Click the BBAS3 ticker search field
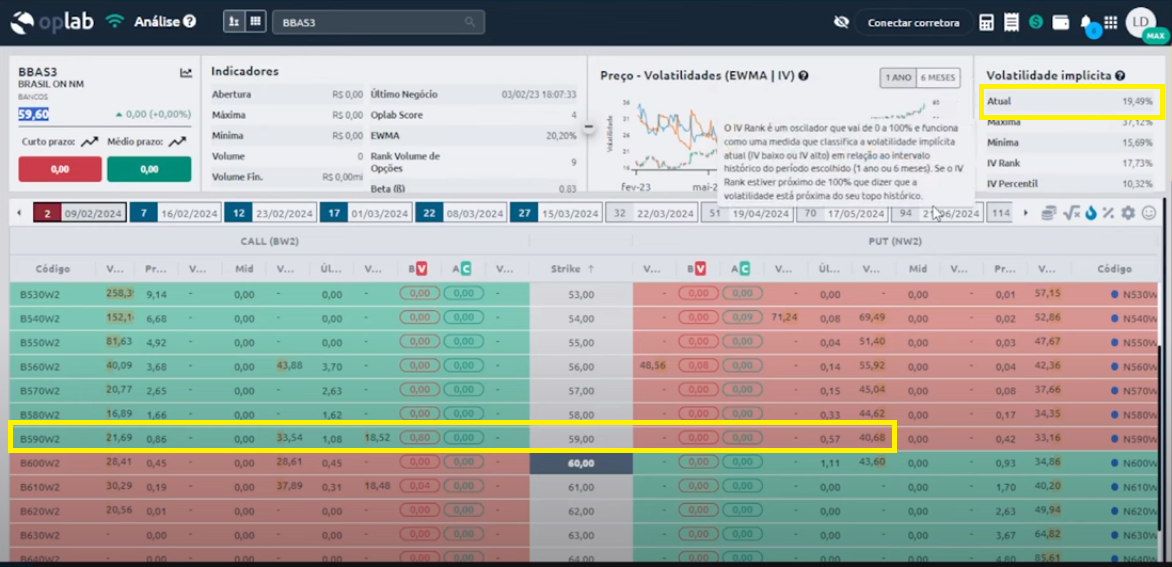Image resolution: width=1172 pixels, height=567 pixels. (378, 22)
